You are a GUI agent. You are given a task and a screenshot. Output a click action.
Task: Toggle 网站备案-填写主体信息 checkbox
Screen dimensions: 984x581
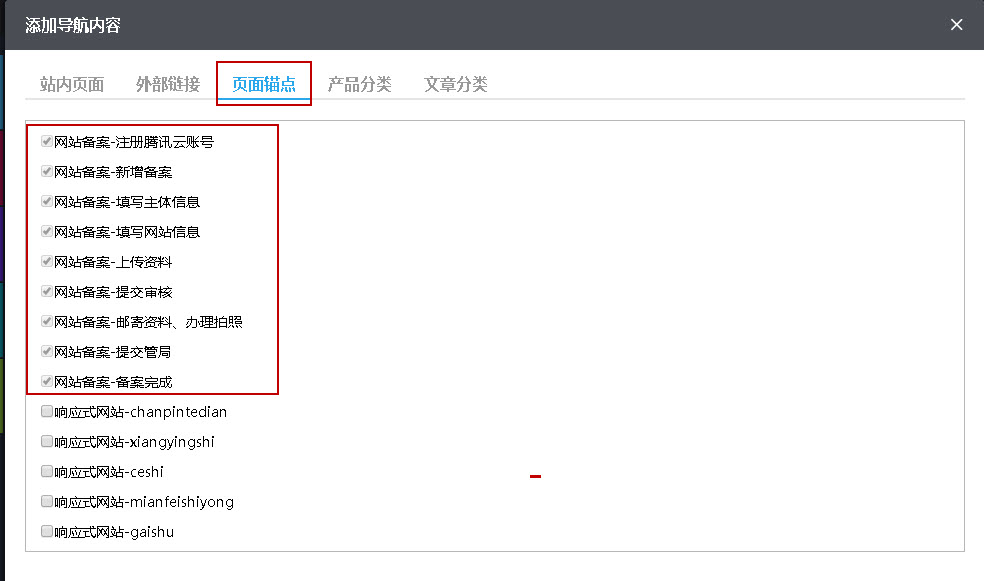coord(47,201)
